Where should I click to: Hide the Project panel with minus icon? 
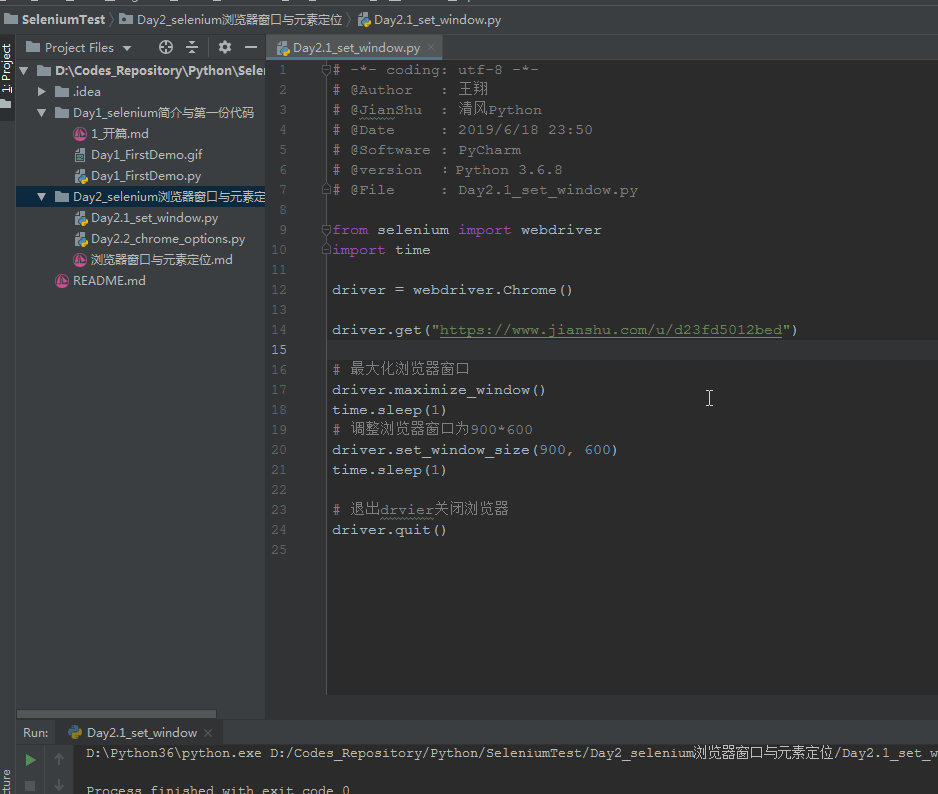(251, 47)
